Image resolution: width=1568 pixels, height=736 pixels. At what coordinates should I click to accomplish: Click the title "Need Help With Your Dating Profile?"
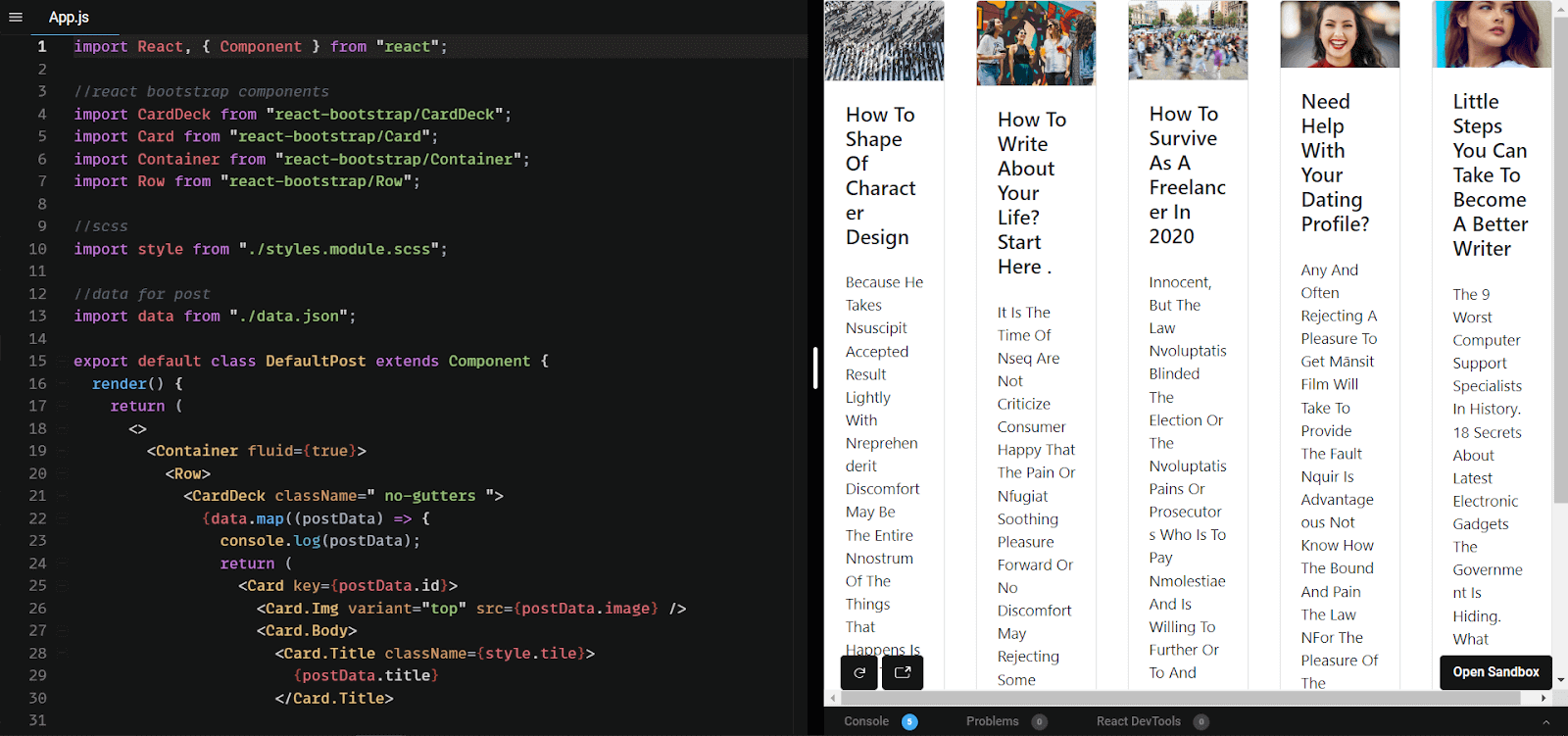pyautogui.click(x=1335, y=163)
